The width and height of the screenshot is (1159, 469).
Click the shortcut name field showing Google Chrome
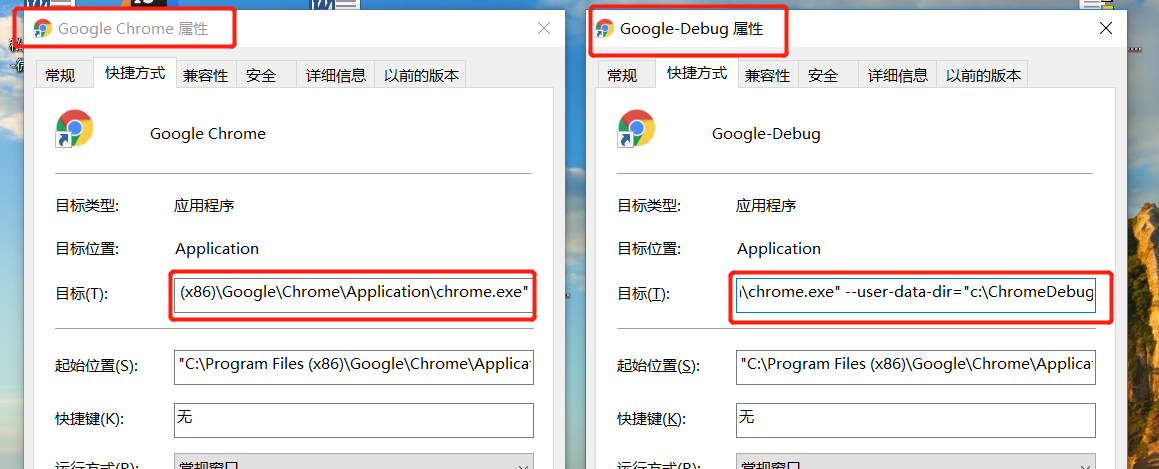[208, 134]
